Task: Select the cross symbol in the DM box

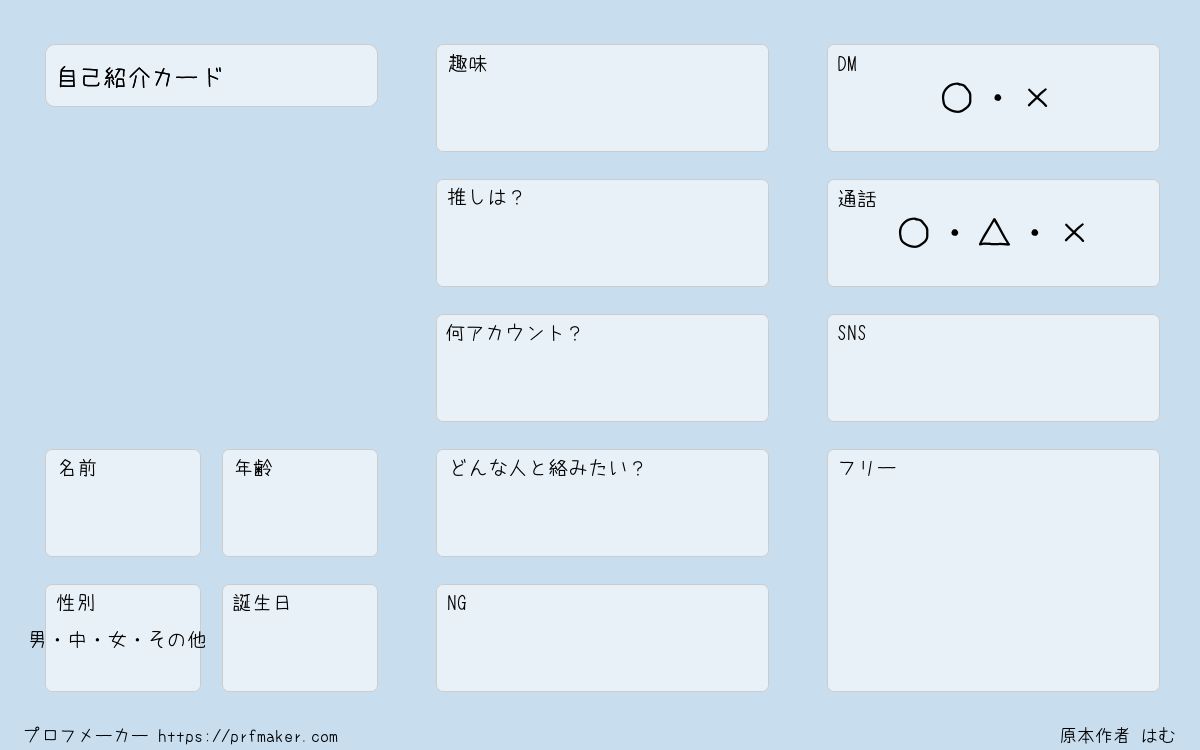Action: tap(1037, 98)
